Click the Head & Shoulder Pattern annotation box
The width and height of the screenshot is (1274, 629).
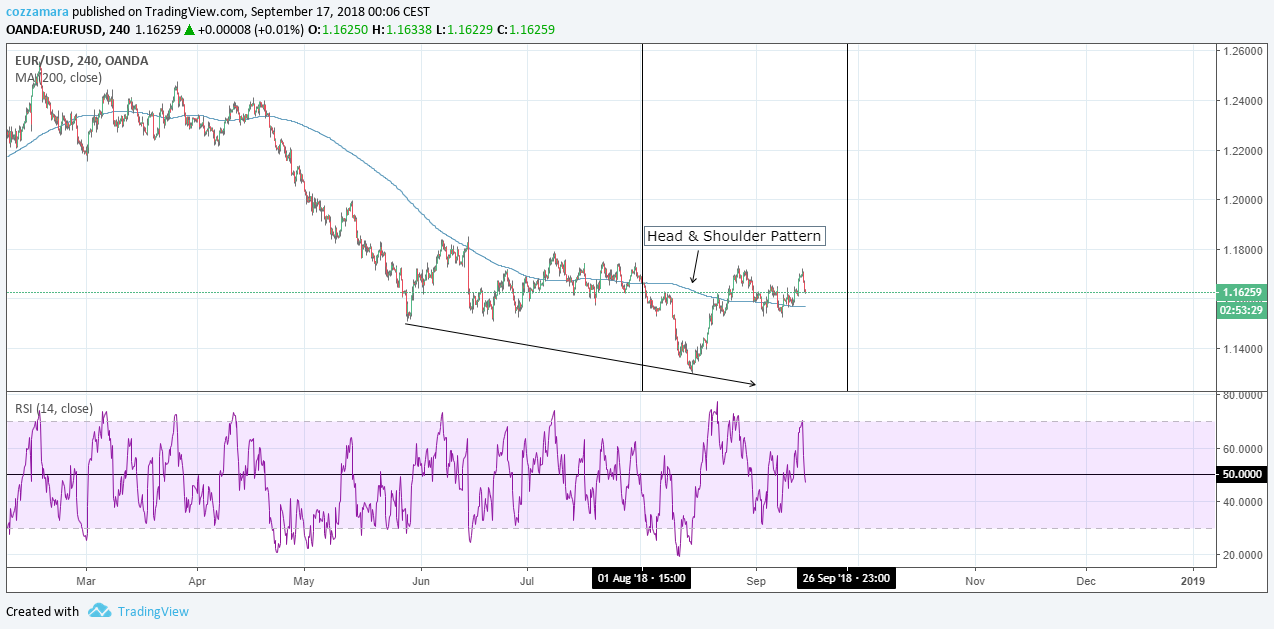pos(734,237)
